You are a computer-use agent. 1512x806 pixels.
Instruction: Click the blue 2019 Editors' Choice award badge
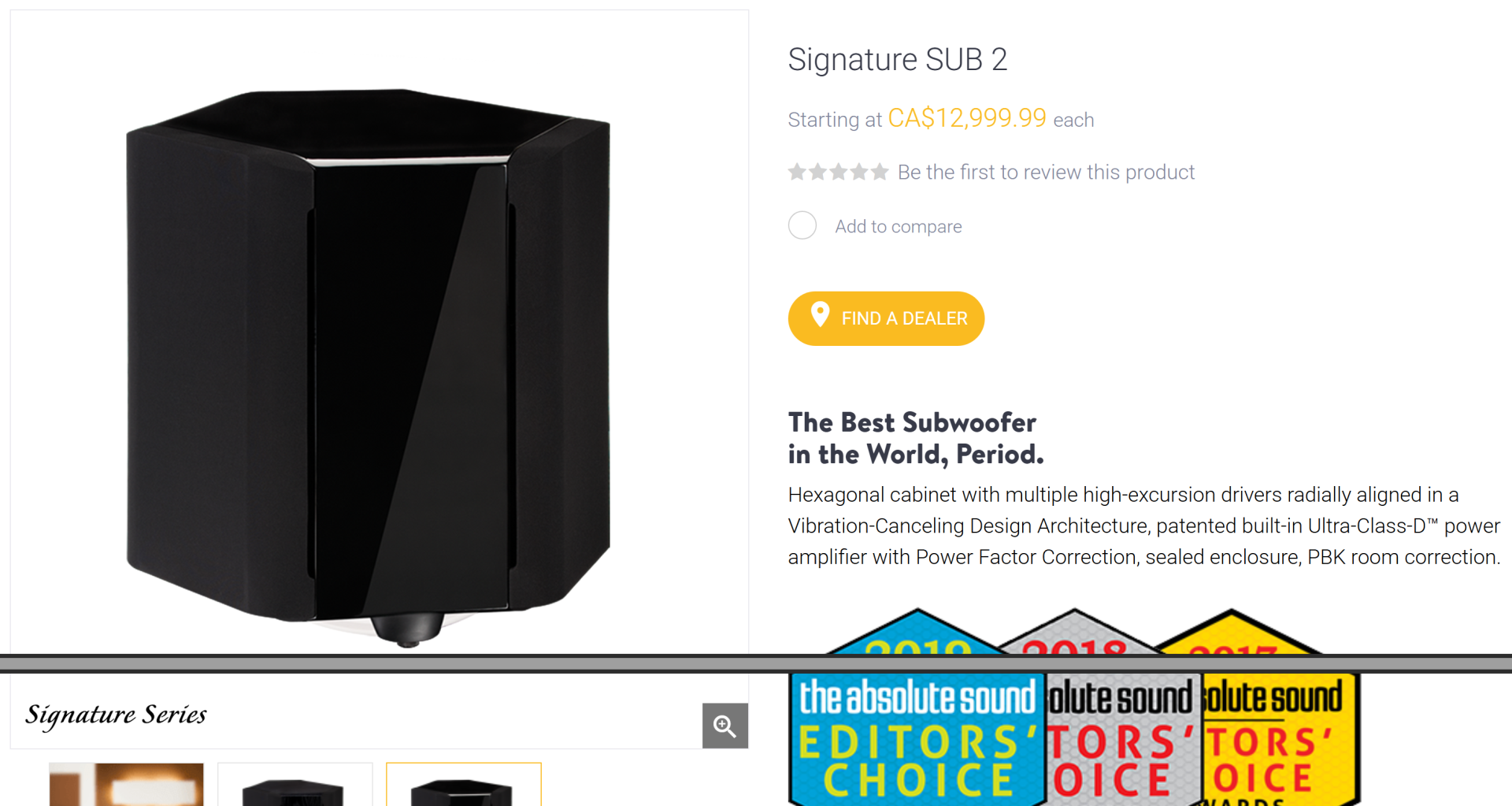point(917,709)
